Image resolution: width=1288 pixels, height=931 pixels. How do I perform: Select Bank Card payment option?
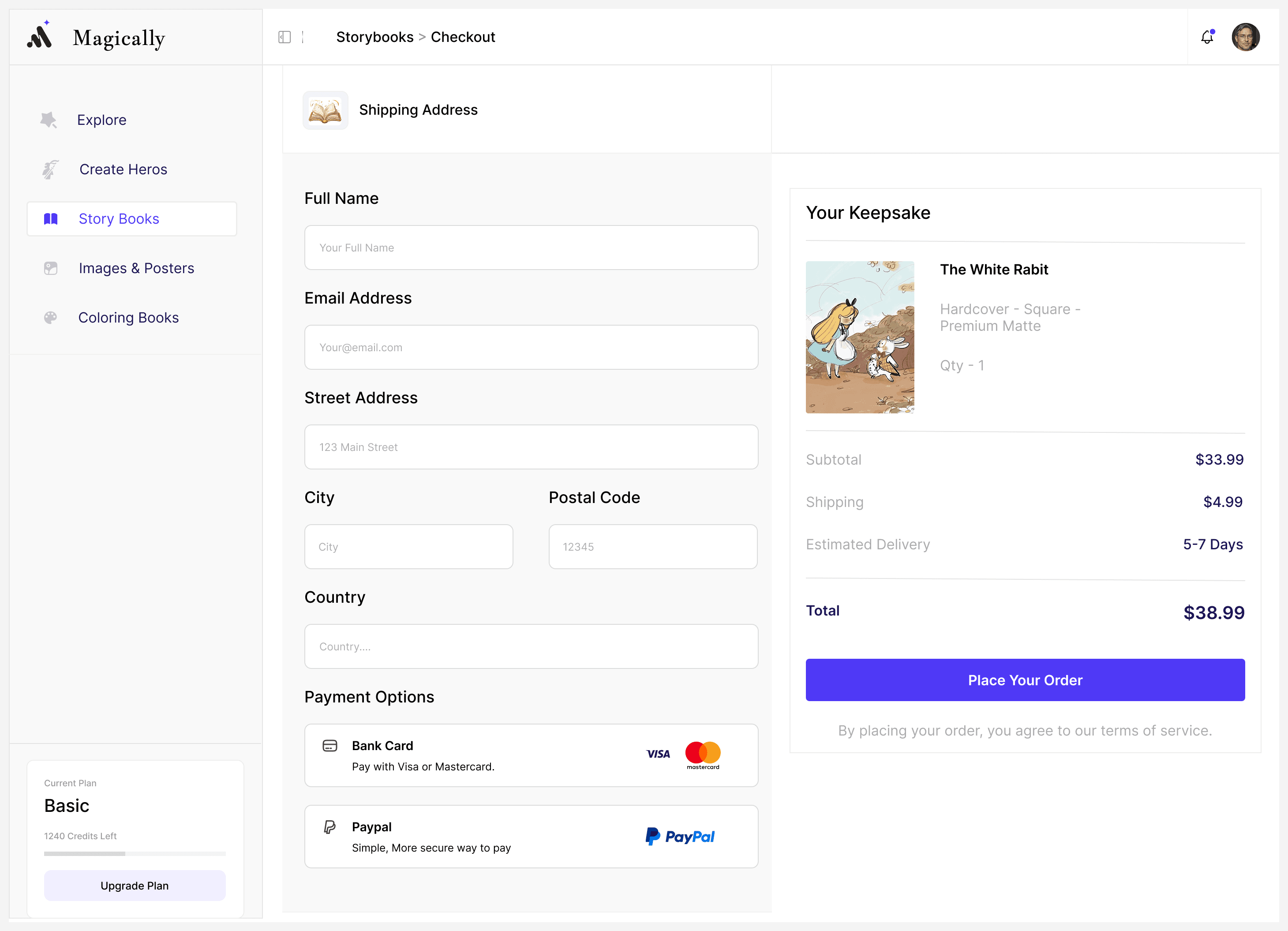pos(531,755)
